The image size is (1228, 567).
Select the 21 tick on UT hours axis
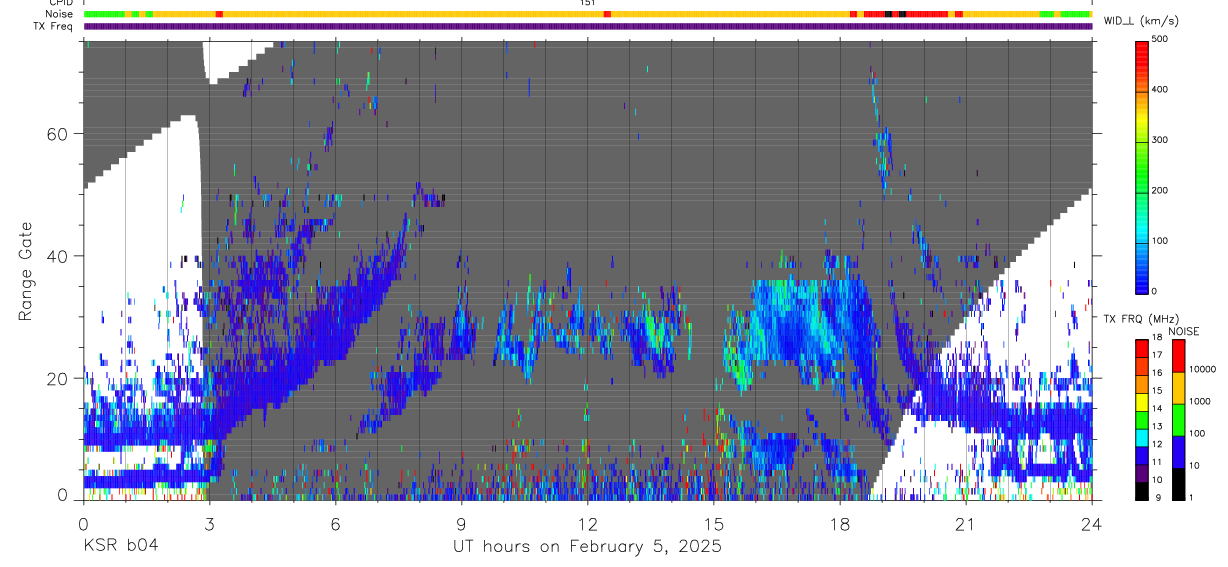click(x=966, y=523)
